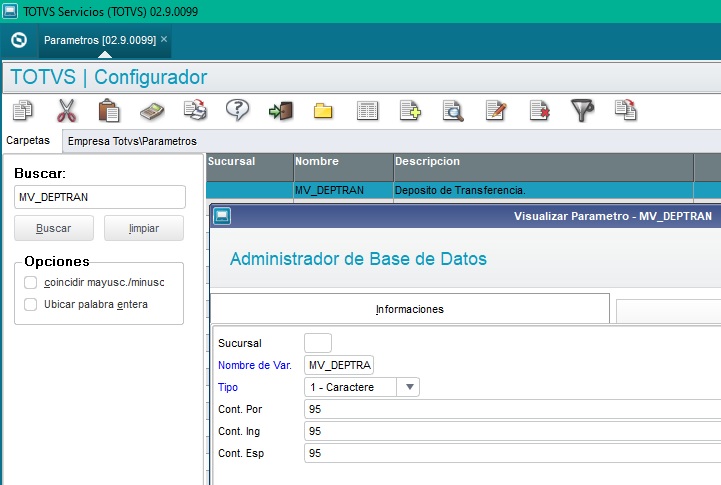Click the tab next to Informaciones
The height and width of the screenshot is (485, 721).
coord(668,312)
